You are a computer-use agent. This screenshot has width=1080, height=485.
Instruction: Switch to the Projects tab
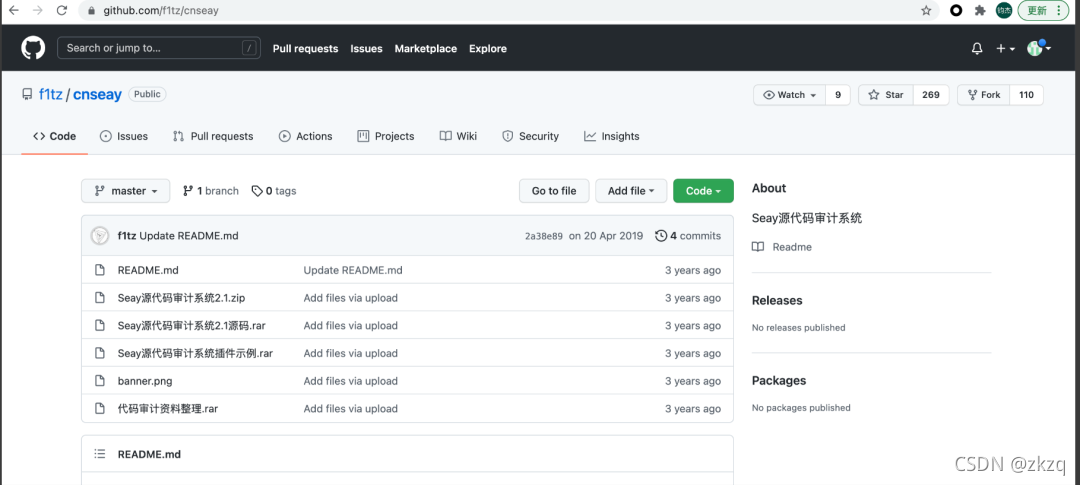[x=386, y=136]
